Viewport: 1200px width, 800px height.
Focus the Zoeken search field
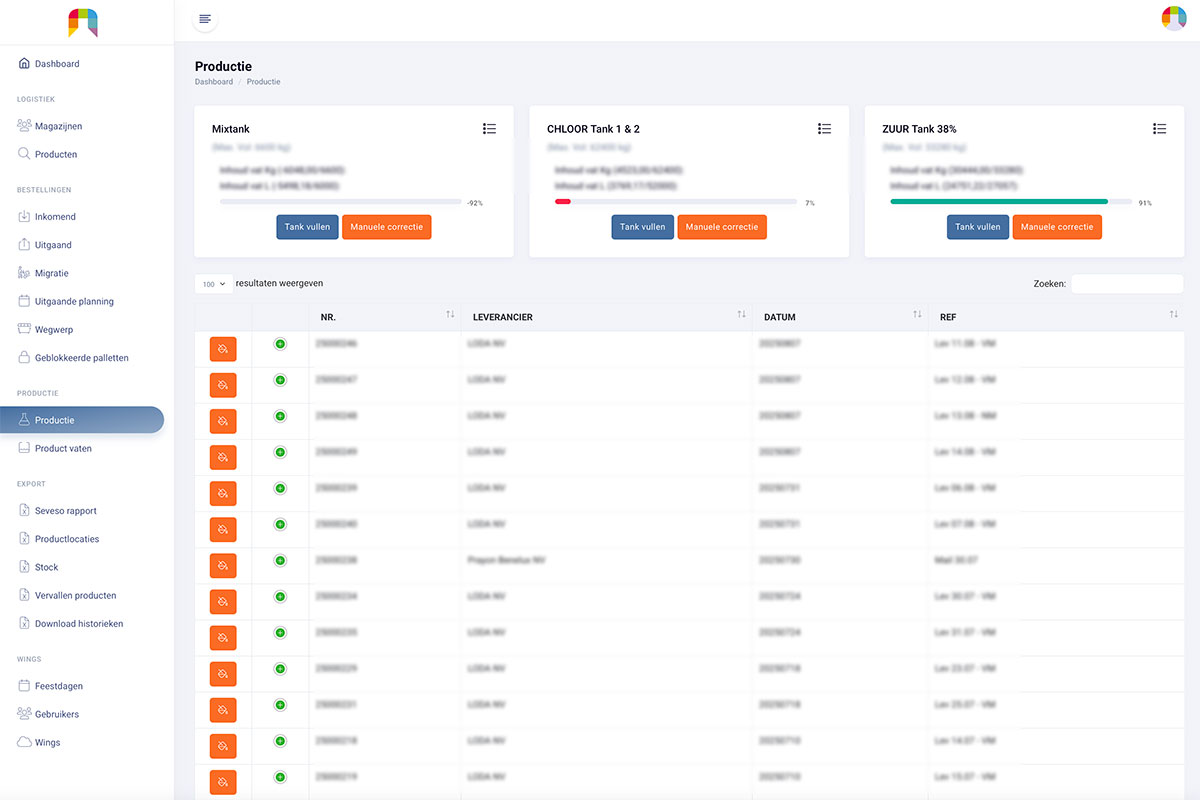1127,284
